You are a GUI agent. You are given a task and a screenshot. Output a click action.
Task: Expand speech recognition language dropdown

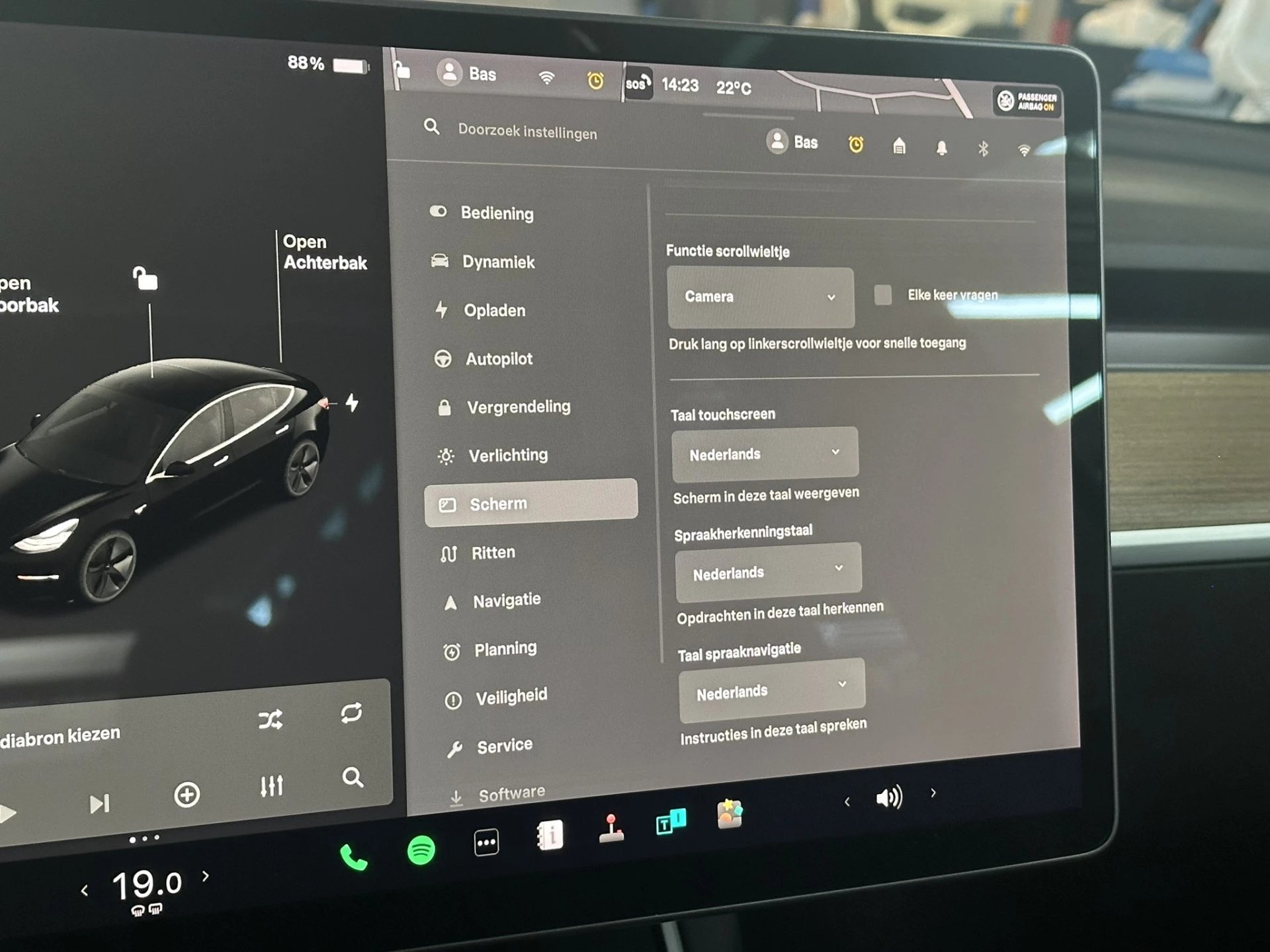(766, 573)
